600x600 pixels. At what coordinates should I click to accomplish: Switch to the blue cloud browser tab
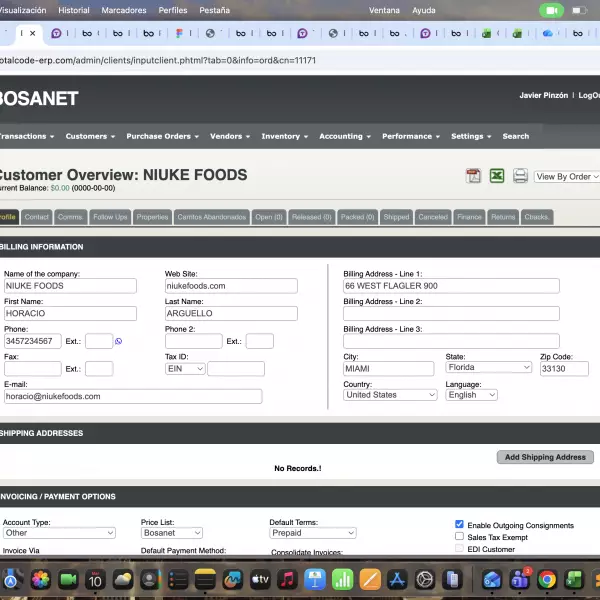click(x=548, y=33)
